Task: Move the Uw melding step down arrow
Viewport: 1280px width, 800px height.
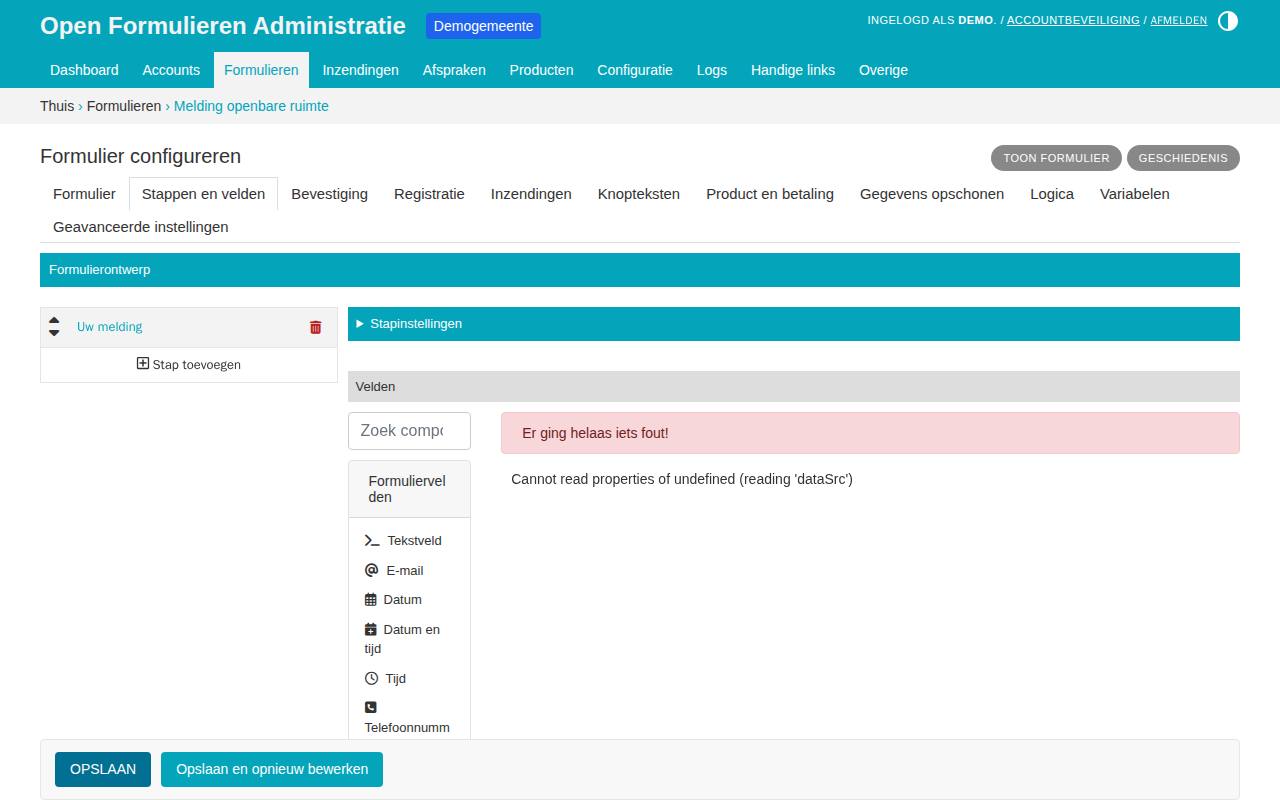Action: [x=54, y=333]
